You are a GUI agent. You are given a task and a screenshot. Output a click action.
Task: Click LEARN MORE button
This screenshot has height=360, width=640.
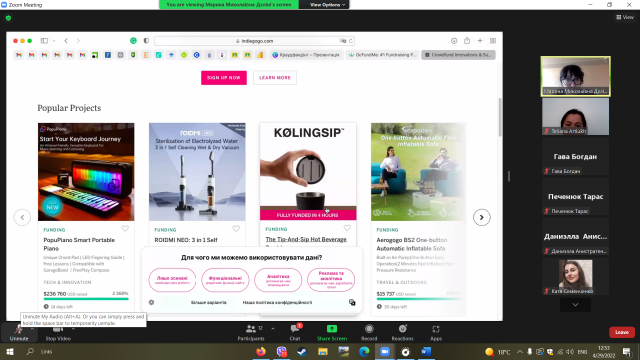point(275,78)
